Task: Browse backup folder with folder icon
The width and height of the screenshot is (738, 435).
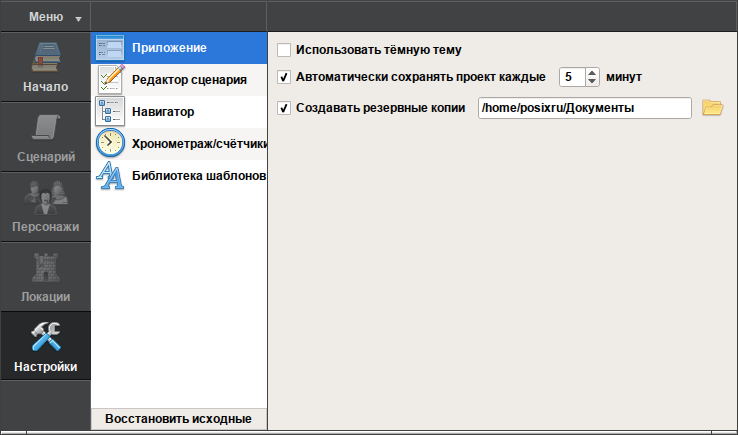Action: 713,108
